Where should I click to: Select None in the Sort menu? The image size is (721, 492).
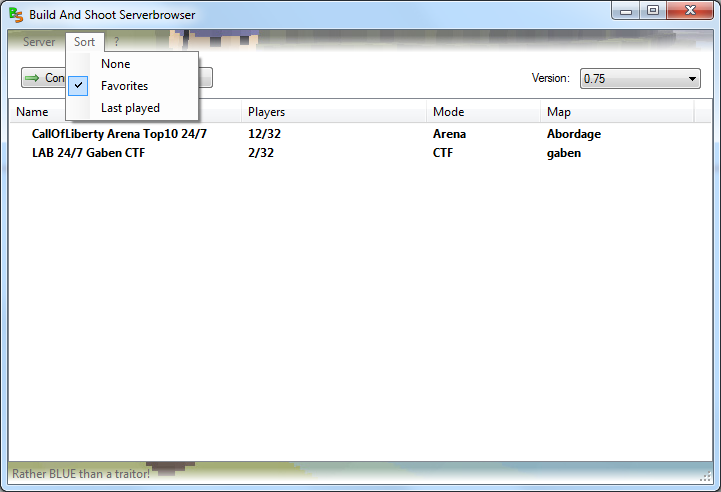click(x=115, y=64)
